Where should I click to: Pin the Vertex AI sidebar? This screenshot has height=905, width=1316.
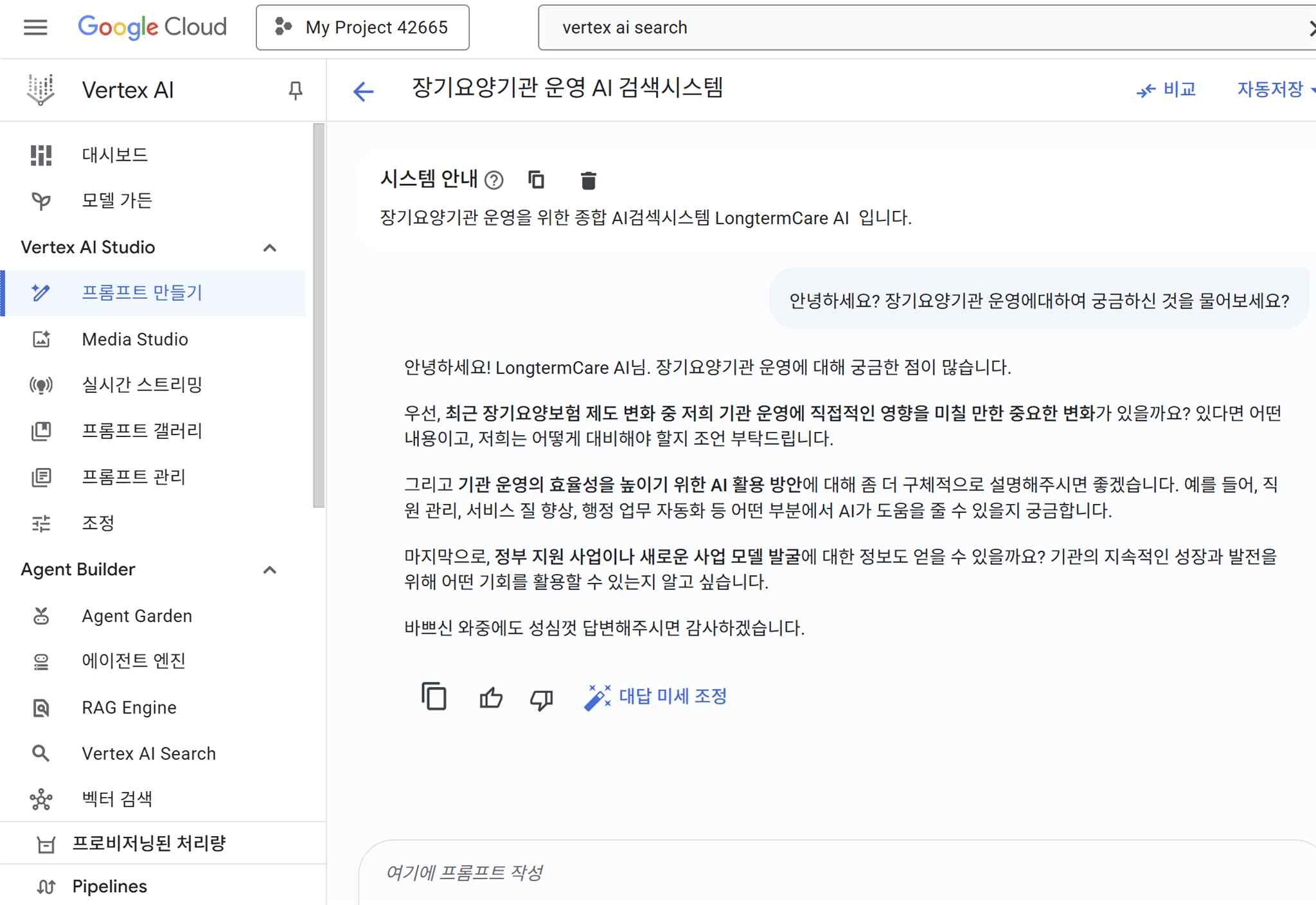point(295,91)
